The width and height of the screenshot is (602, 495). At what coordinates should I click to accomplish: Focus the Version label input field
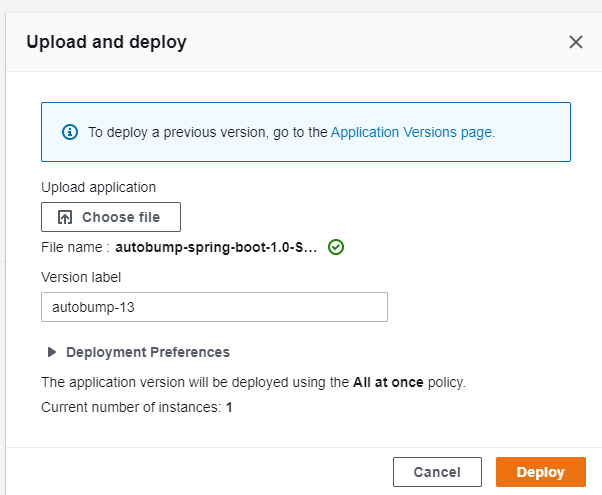click(214, 307)
